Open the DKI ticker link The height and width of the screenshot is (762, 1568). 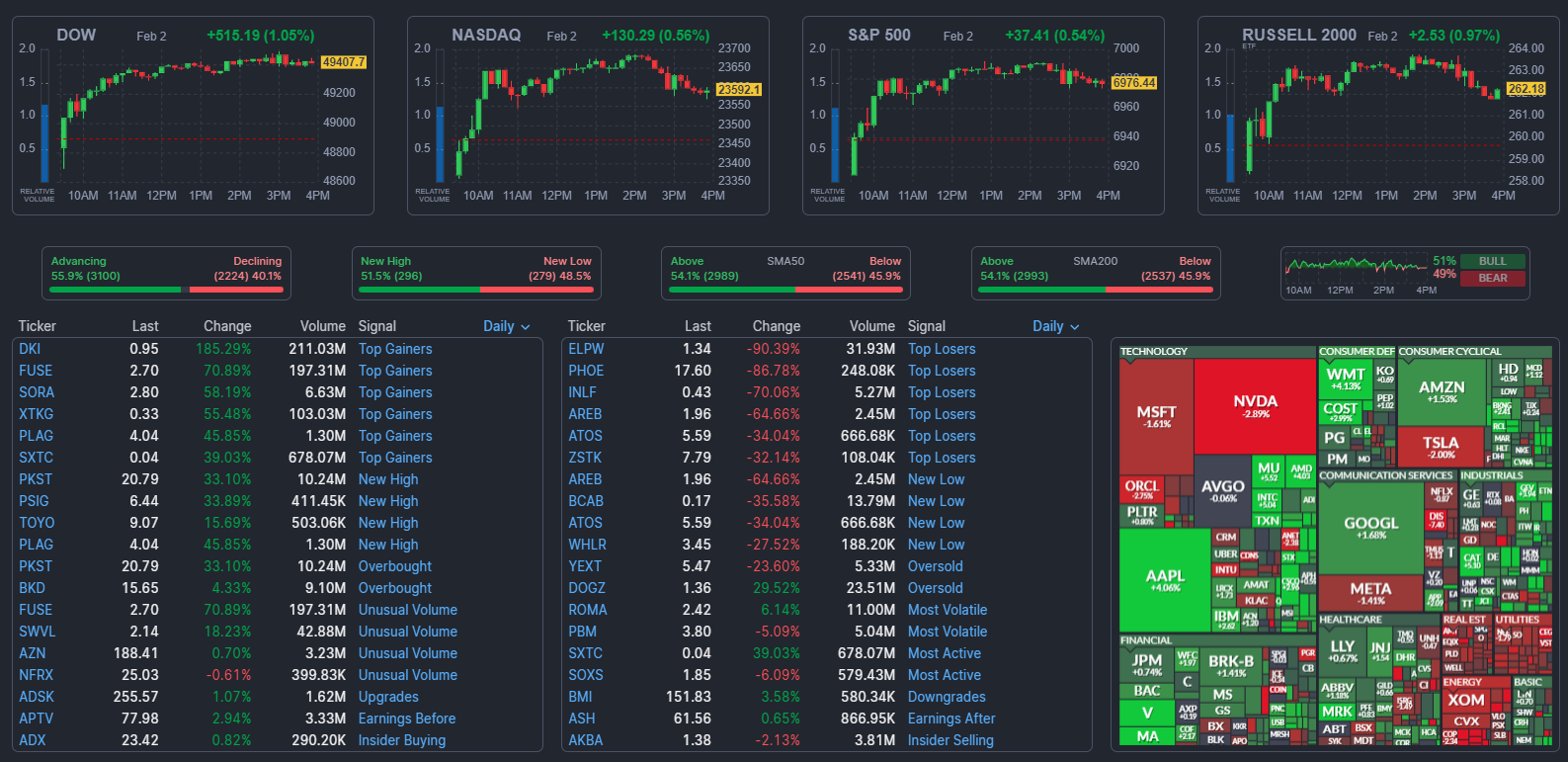click(30, 349)
